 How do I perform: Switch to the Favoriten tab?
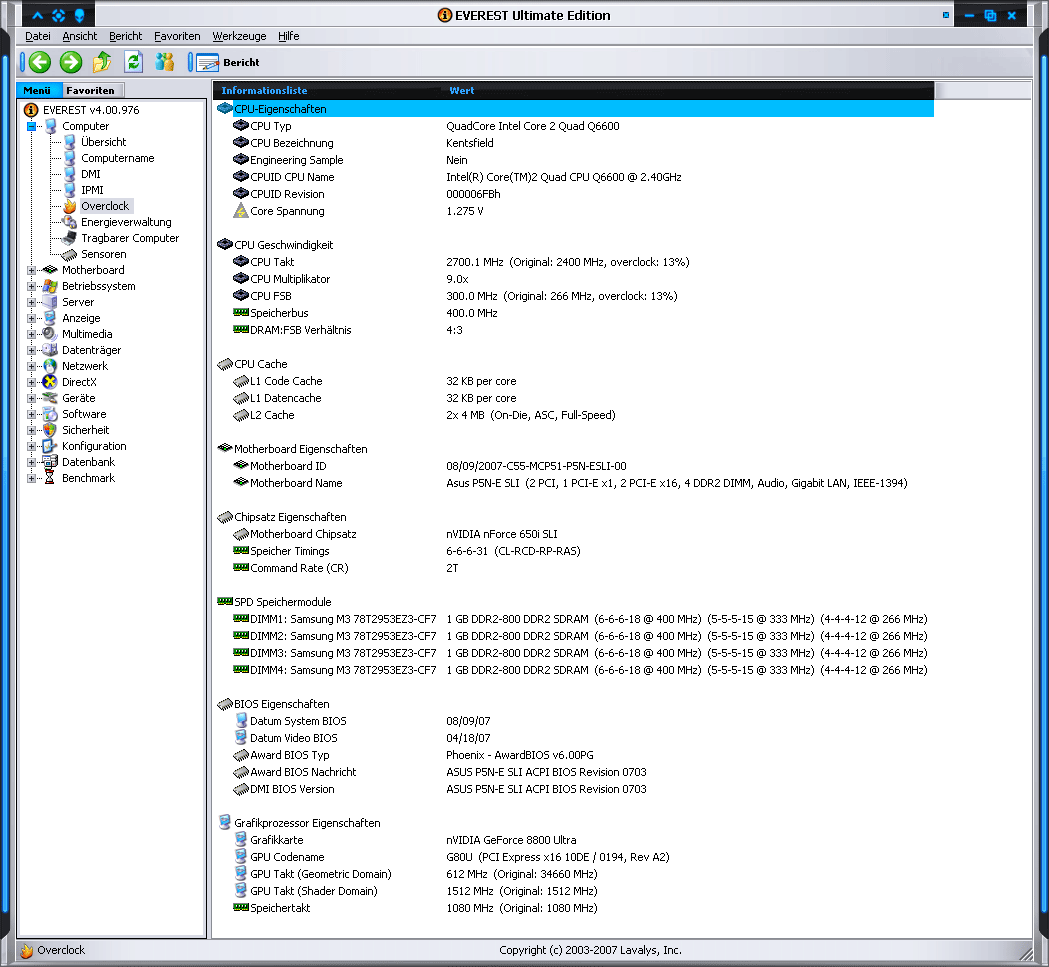[90, 90]
